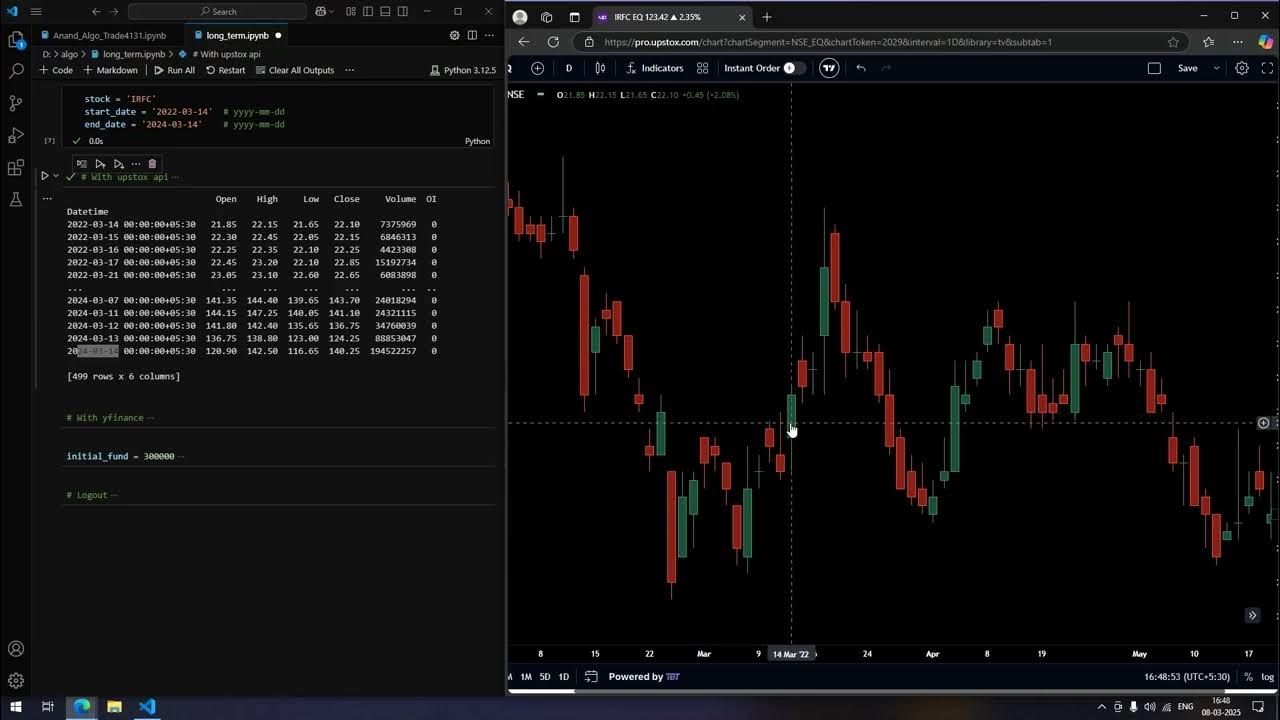Screen dimensions: 1280x720
Task: Click the '# With yfinance' collapsed cell
Action: (280, 417)
